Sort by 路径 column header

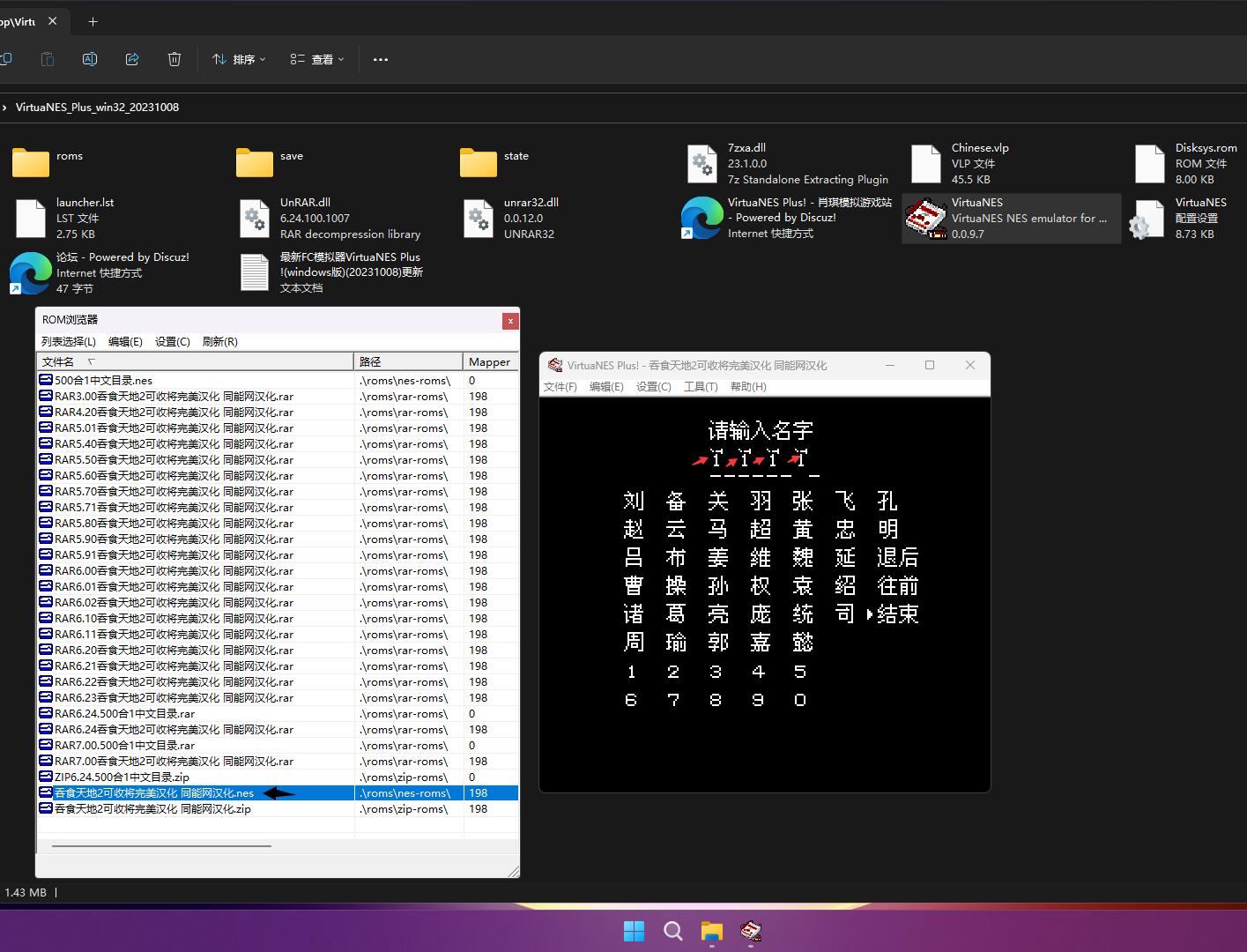tap(409, 361)
